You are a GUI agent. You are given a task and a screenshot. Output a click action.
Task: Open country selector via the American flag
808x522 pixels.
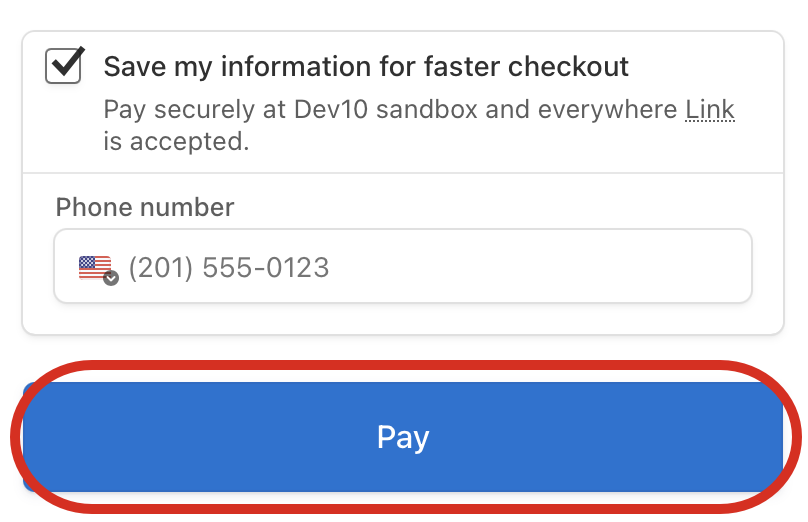click(x=95, y=268)
